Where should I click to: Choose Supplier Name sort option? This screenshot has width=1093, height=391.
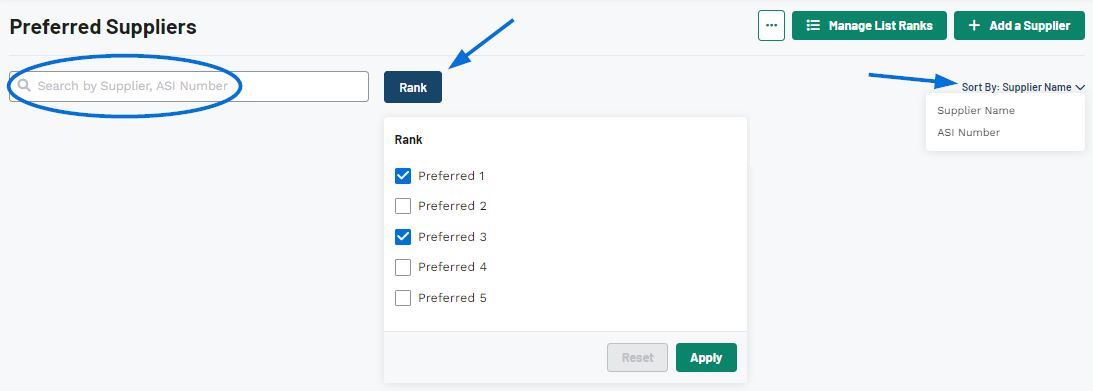(x=976, y=110)
